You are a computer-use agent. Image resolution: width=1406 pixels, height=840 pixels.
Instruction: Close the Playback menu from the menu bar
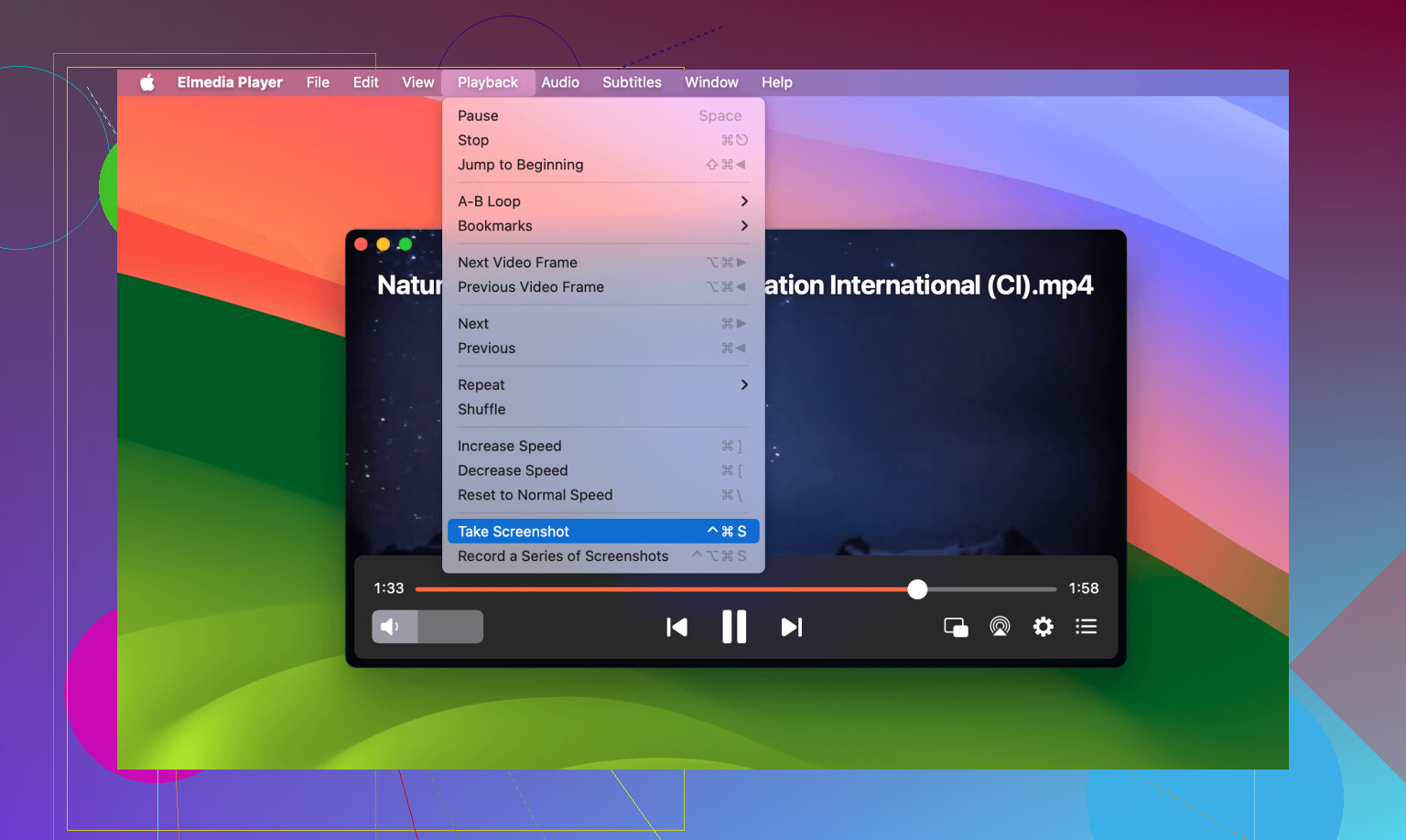(x=488, y=82)
